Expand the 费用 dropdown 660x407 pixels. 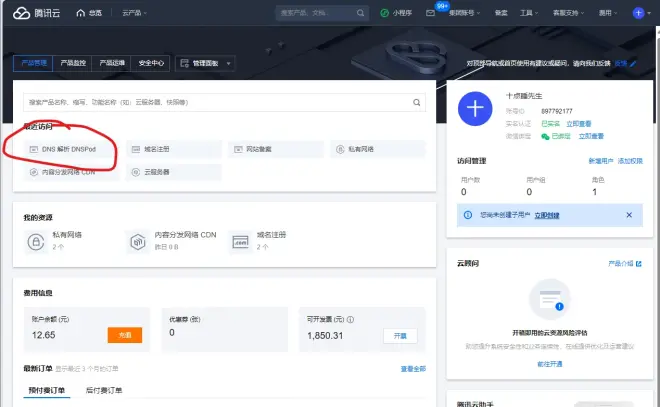(x=608, y=13)
